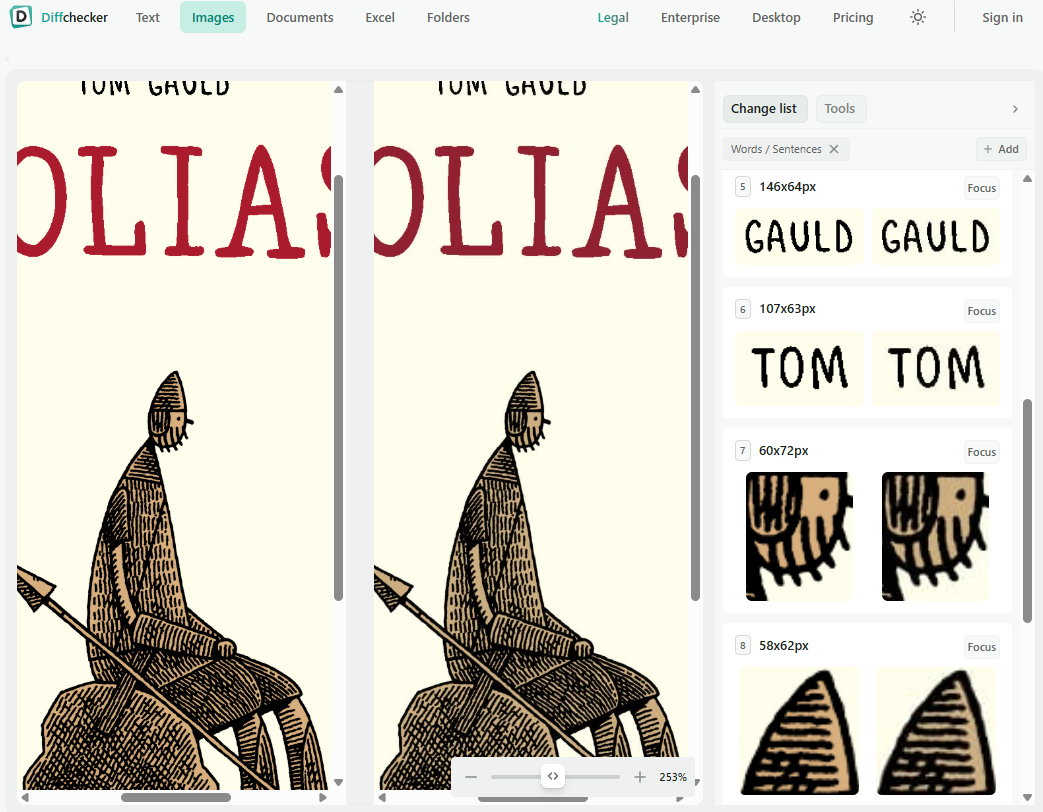Screen dimensions: 1043x812
Task: Toggle the light/dark theme sun icon
Action: 917,17
